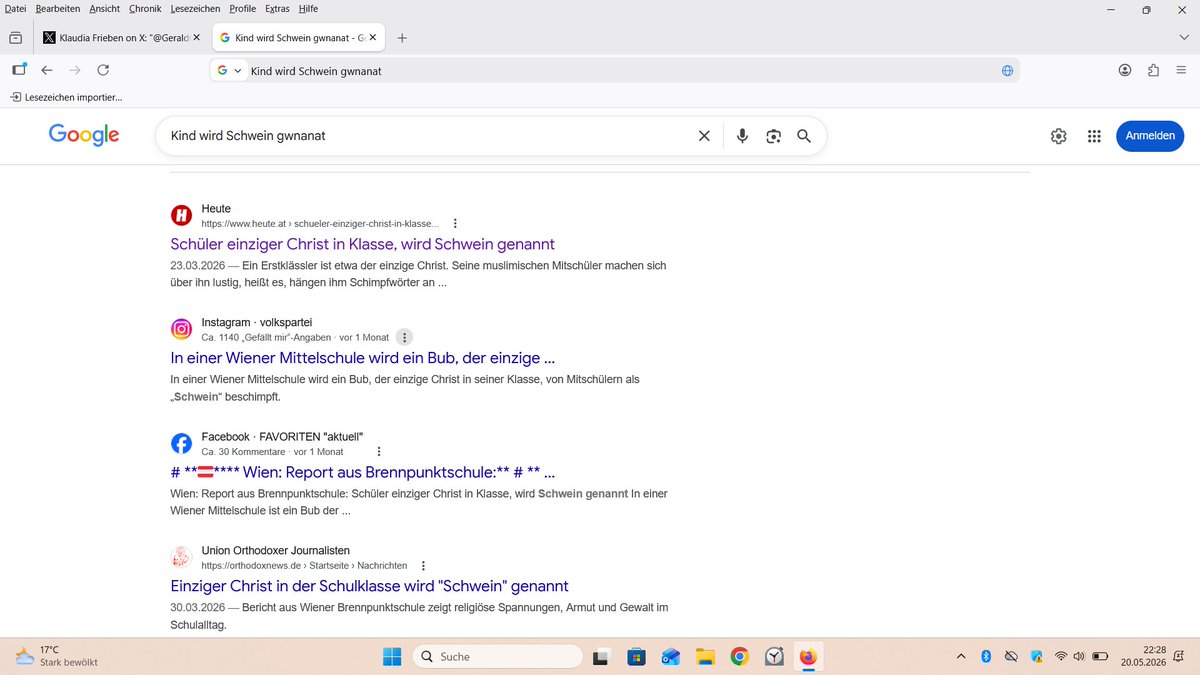Click the Instagram result icon

181,329
